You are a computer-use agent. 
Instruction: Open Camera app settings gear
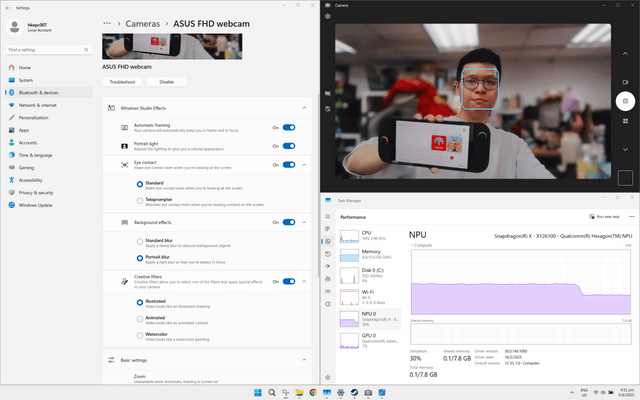tap(327, 16)
